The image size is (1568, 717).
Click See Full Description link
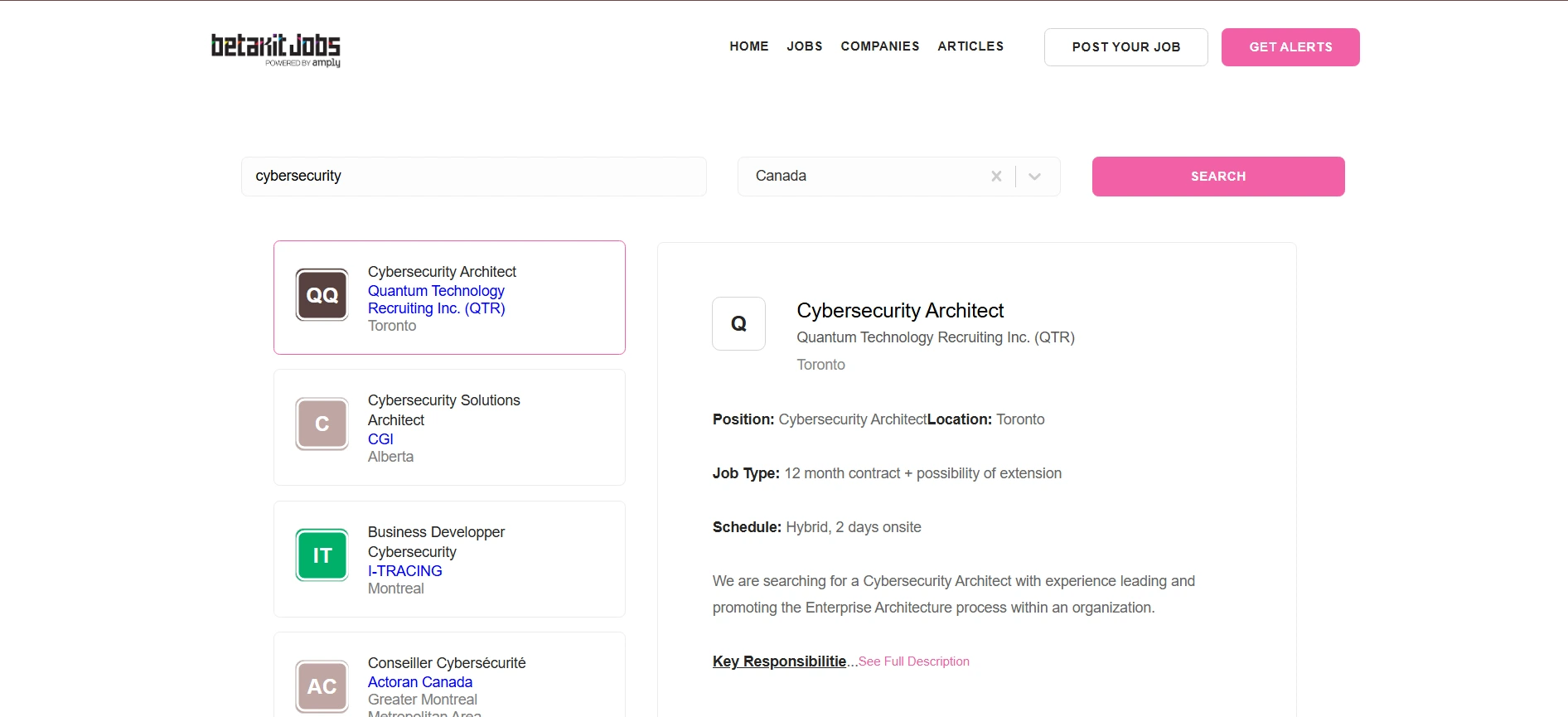point(914,661)
